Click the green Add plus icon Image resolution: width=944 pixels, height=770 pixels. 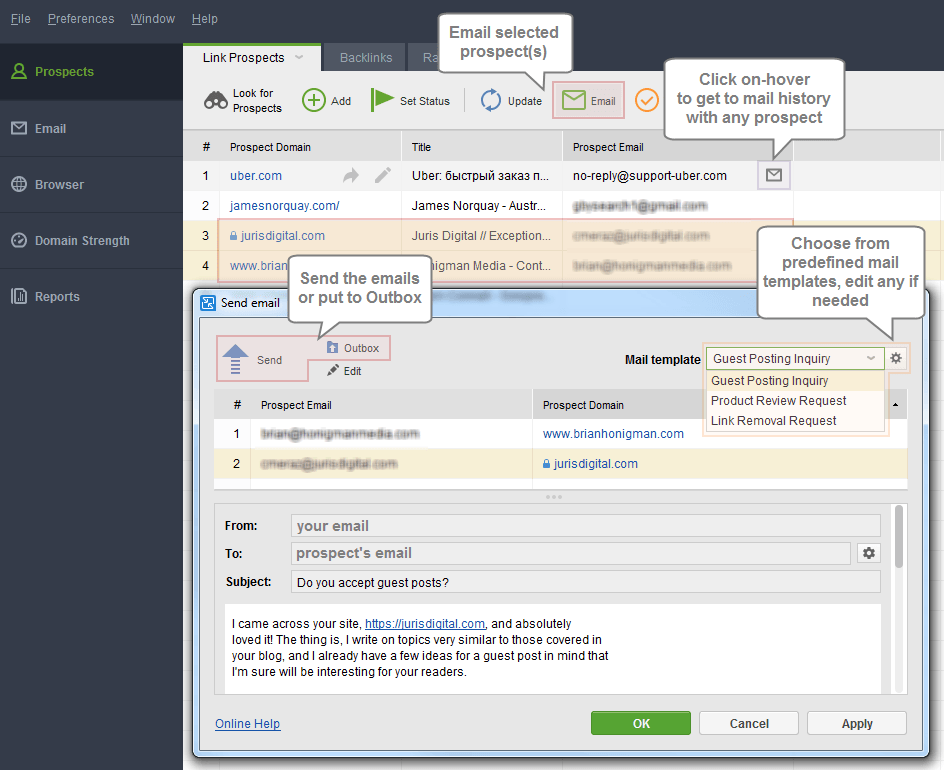(314, 100)
